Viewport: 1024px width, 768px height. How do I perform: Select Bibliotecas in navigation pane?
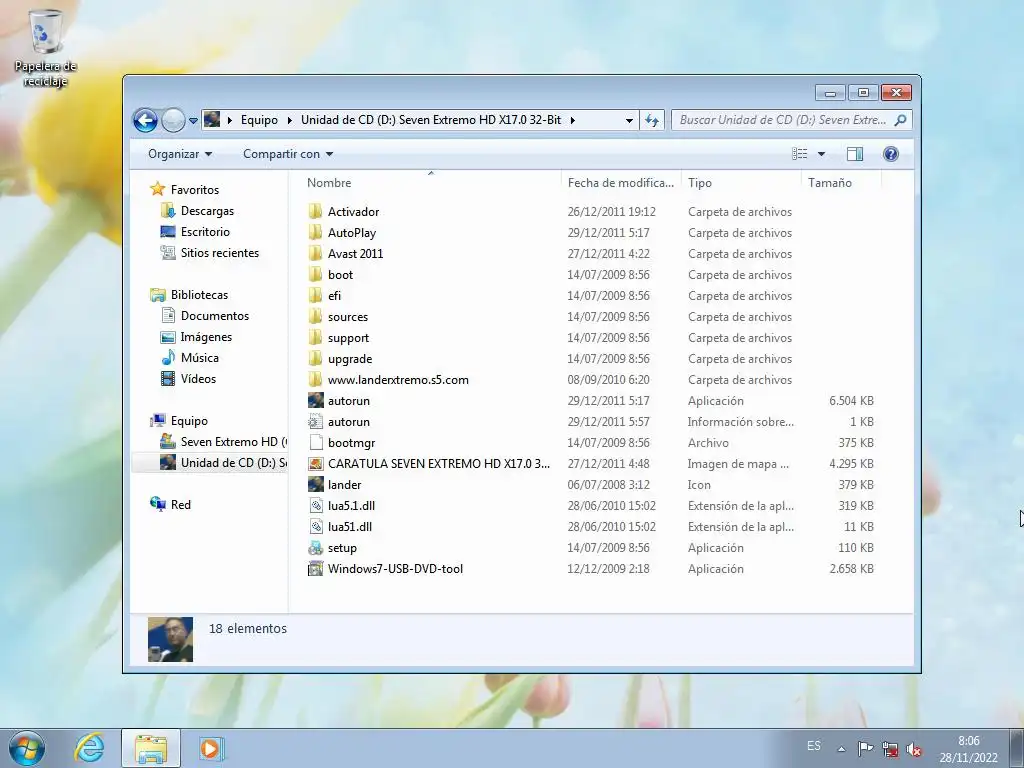click(199, 295)
